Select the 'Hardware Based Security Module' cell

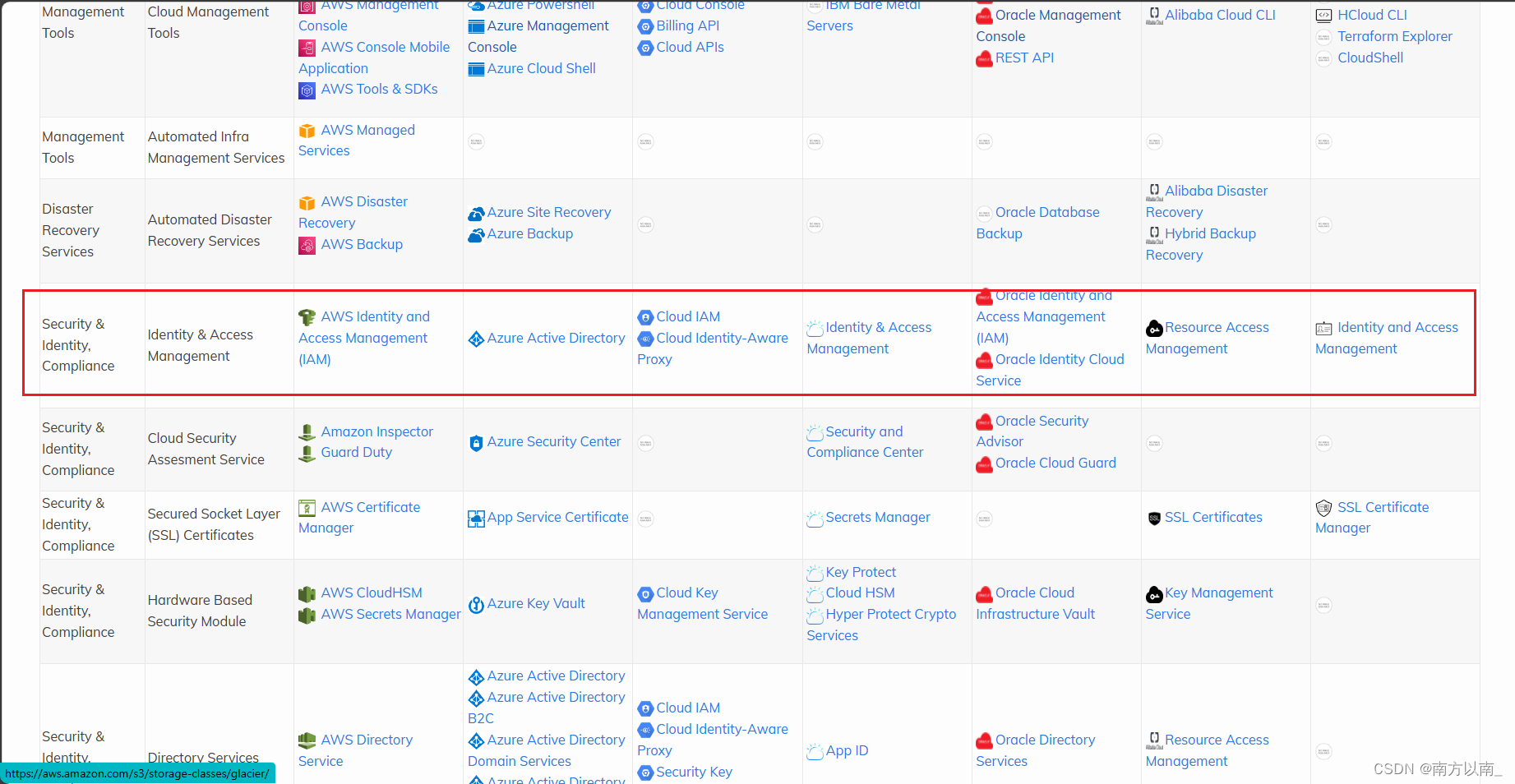tap(219, 611)
